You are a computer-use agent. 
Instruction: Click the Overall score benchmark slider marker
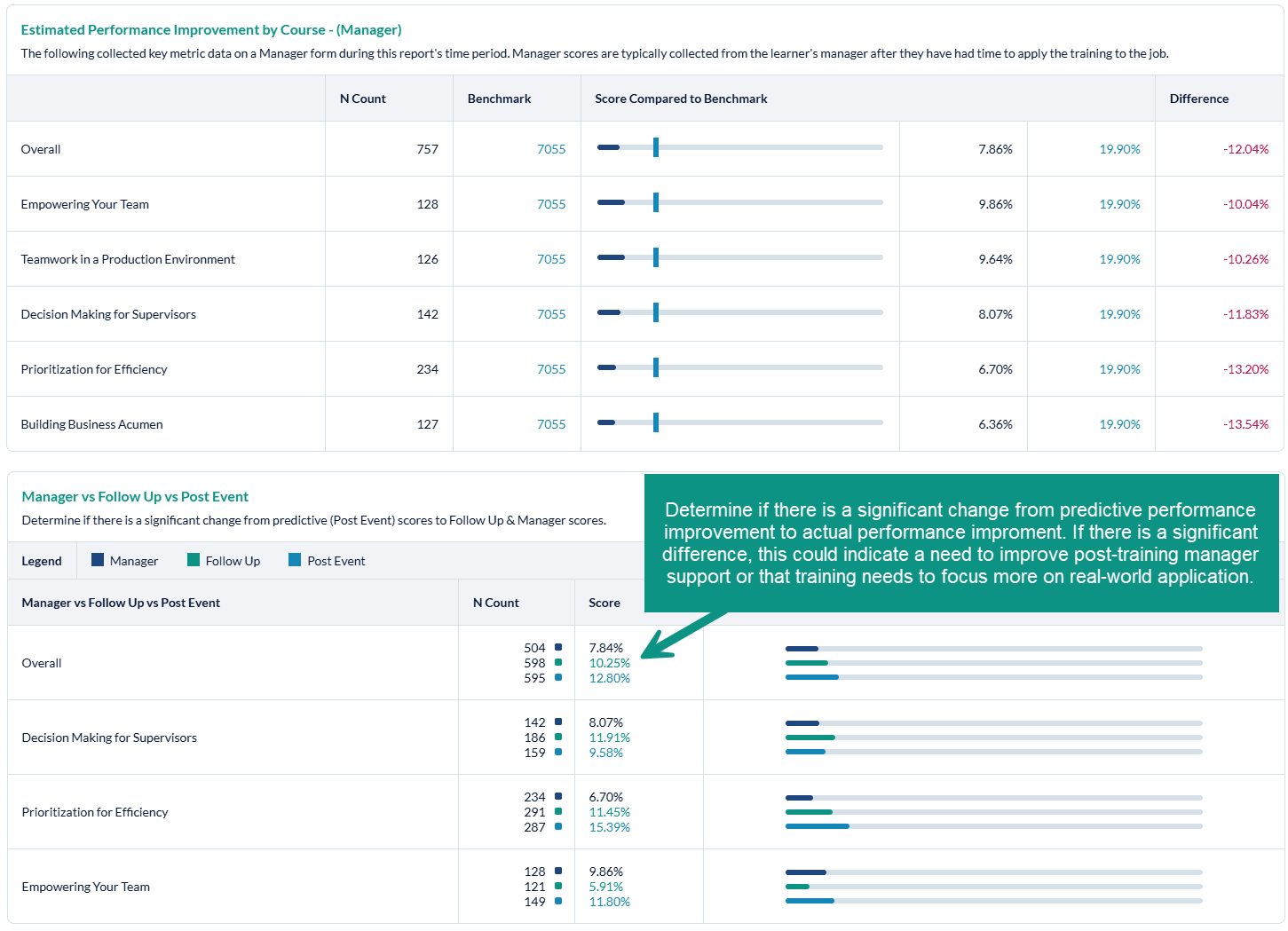656,147
